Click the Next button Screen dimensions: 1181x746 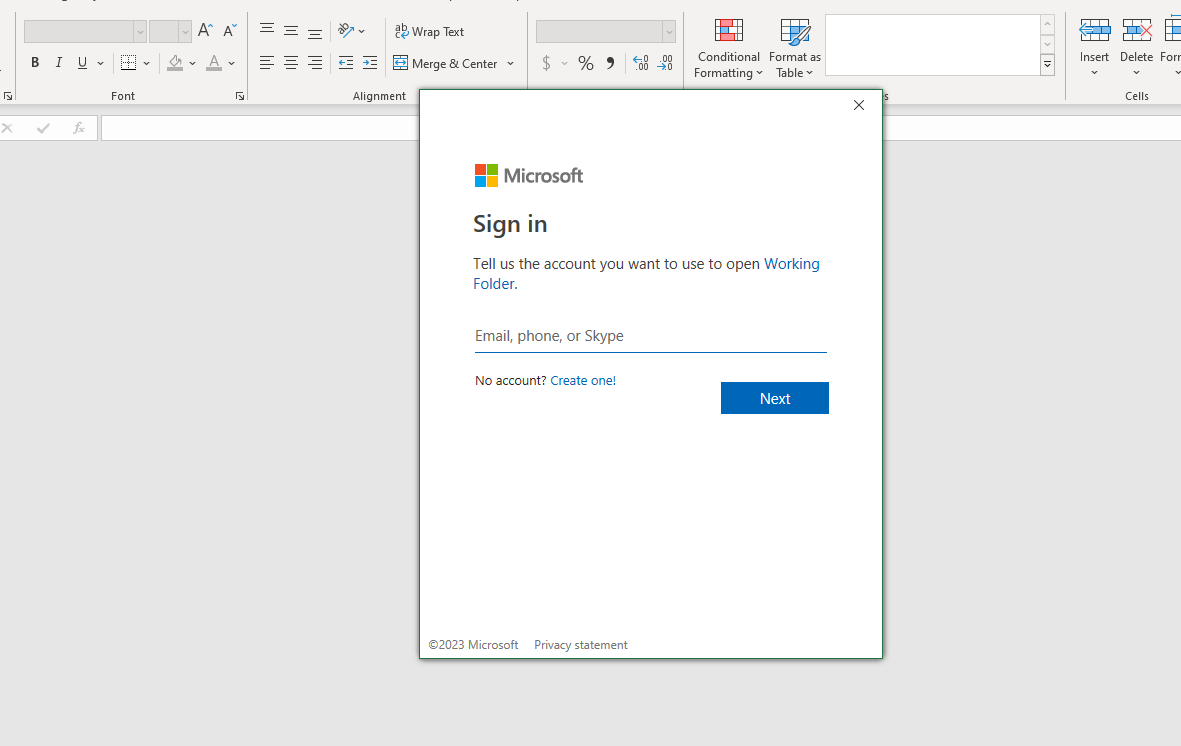coord(774,398)
